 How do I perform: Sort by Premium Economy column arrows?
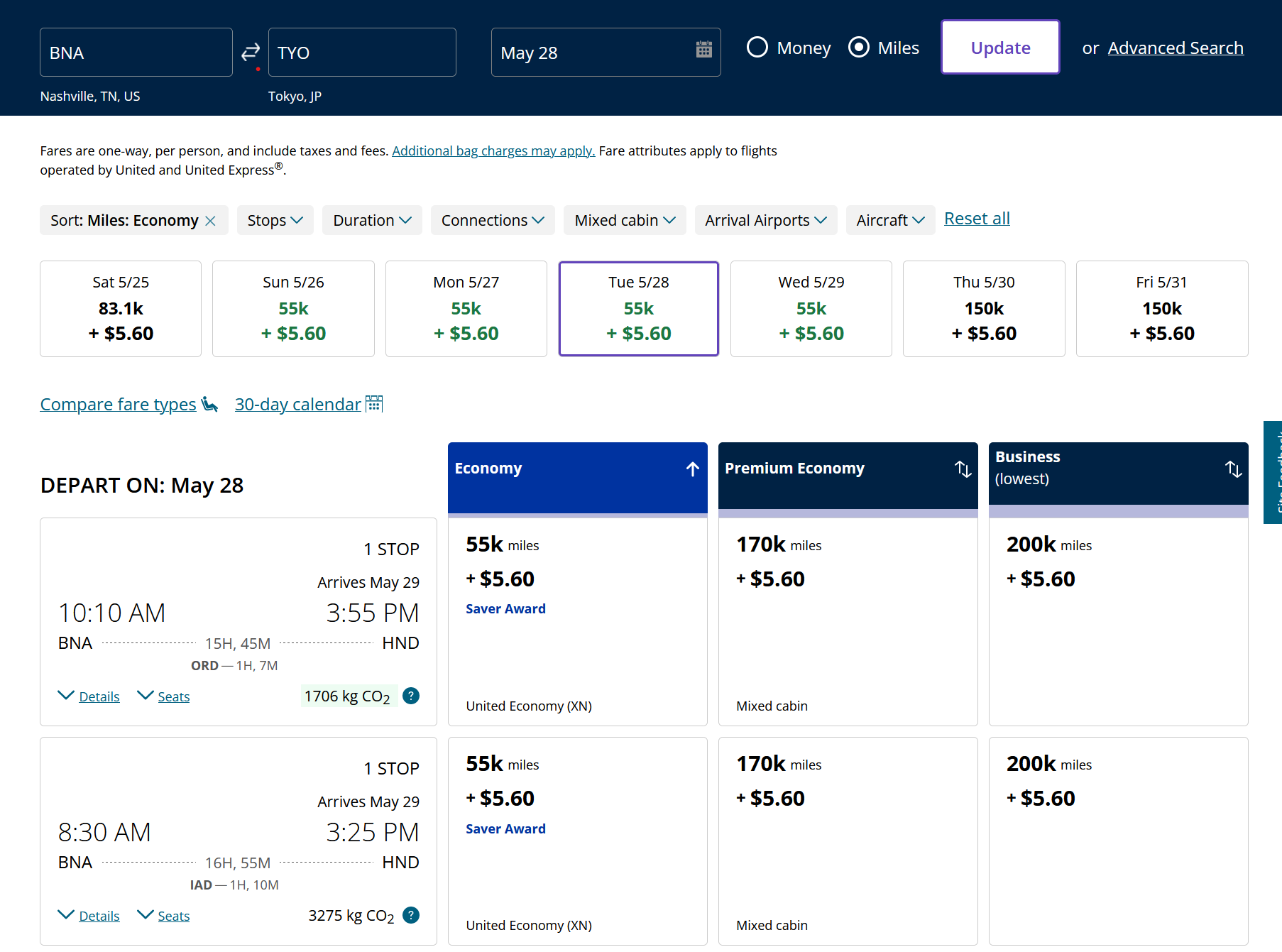963,469
